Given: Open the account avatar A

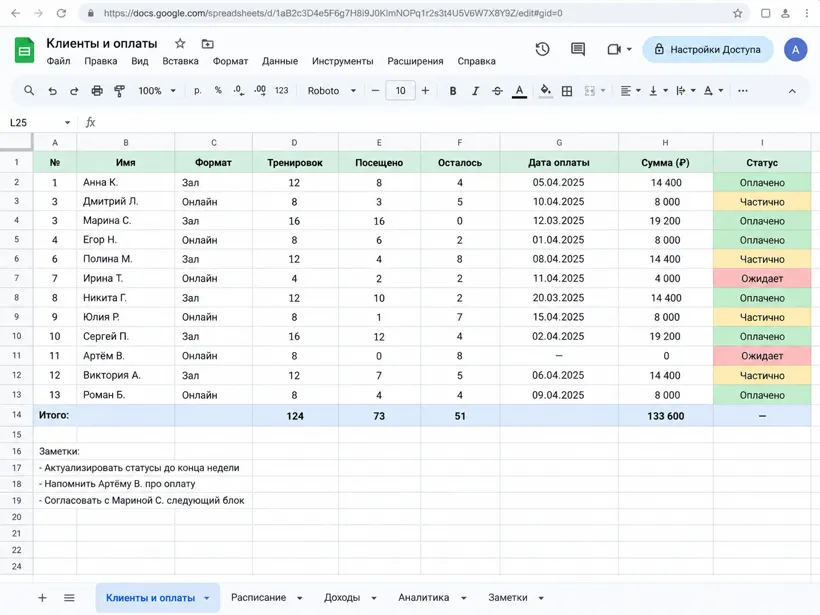Looking at the screenshot, I should (x=795, y=50).
